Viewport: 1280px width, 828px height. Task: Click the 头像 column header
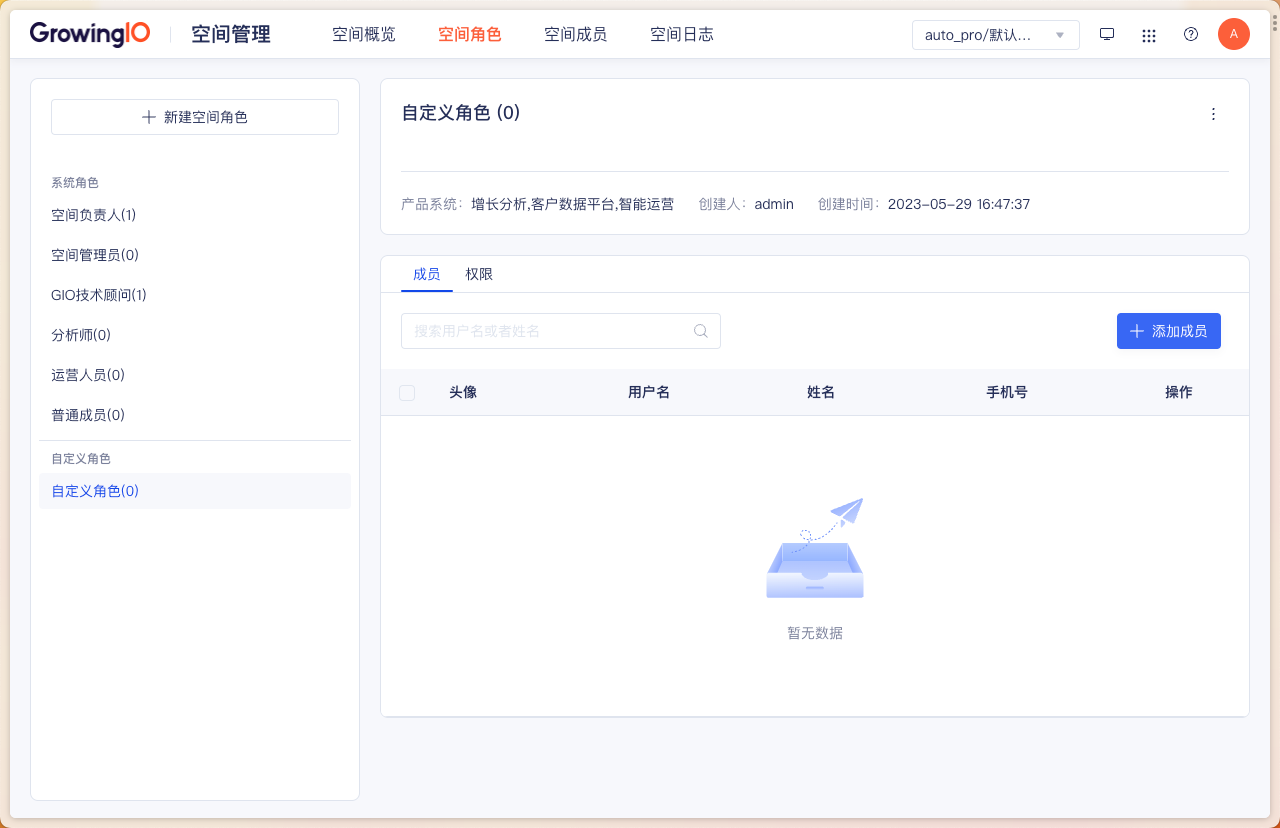point(463,392)
